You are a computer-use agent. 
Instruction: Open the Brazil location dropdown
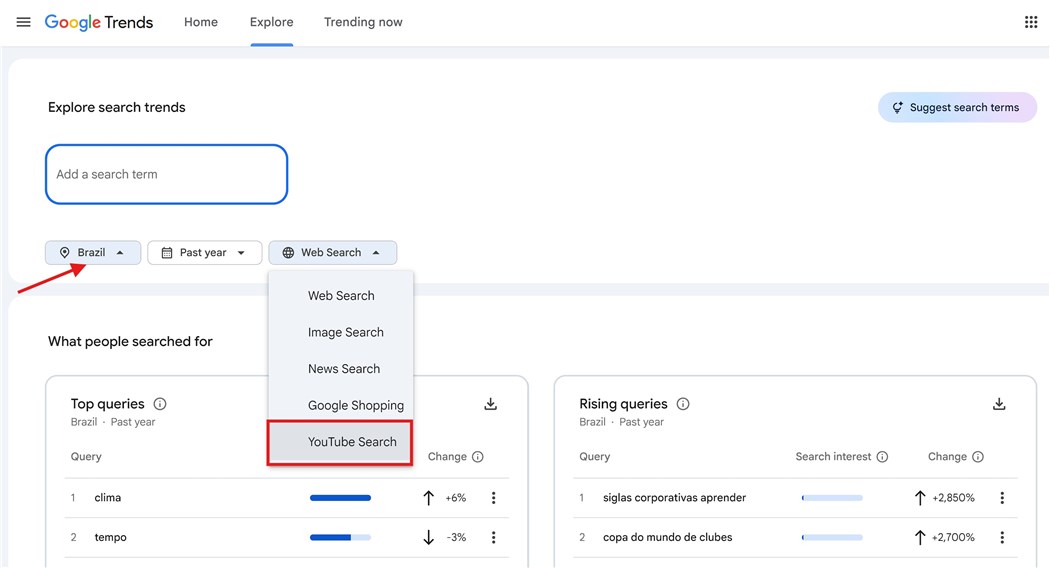pyautogui.click(x=93, y=253)
